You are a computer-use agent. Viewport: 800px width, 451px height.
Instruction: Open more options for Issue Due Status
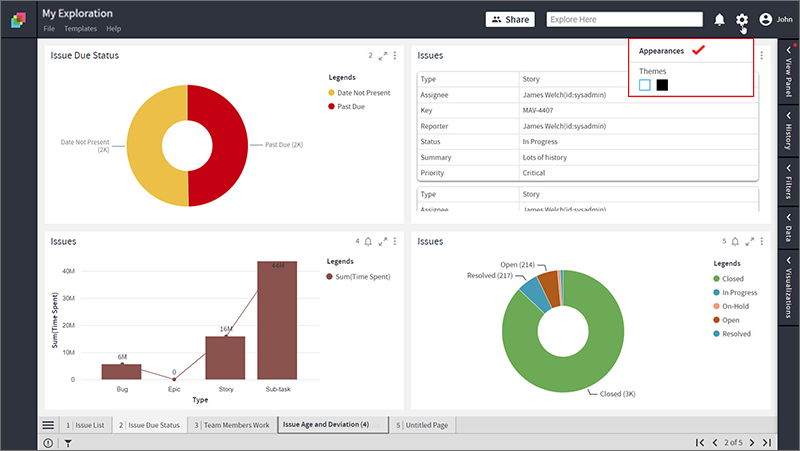pos(395,56)
